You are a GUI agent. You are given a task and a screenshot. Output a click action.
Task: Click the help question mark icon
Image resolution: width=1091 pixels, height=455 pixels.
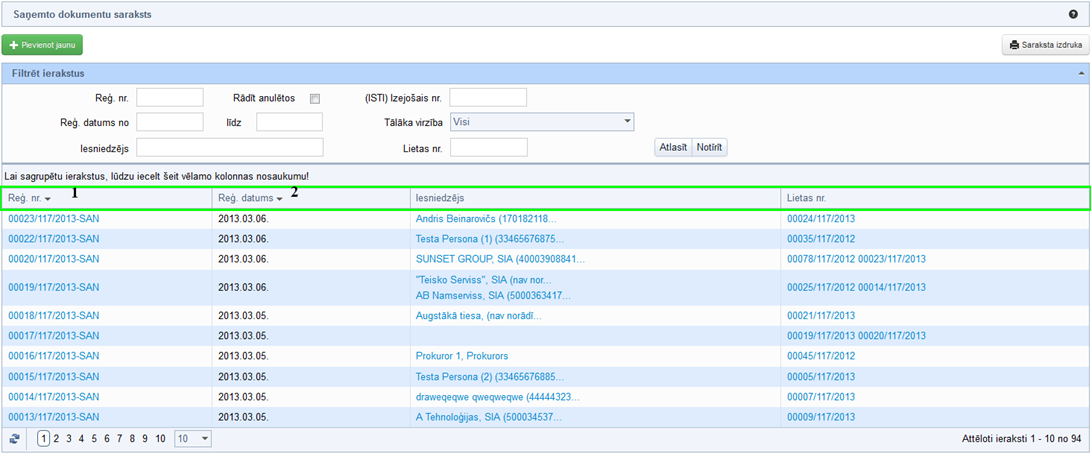[x=1073, y=15]
